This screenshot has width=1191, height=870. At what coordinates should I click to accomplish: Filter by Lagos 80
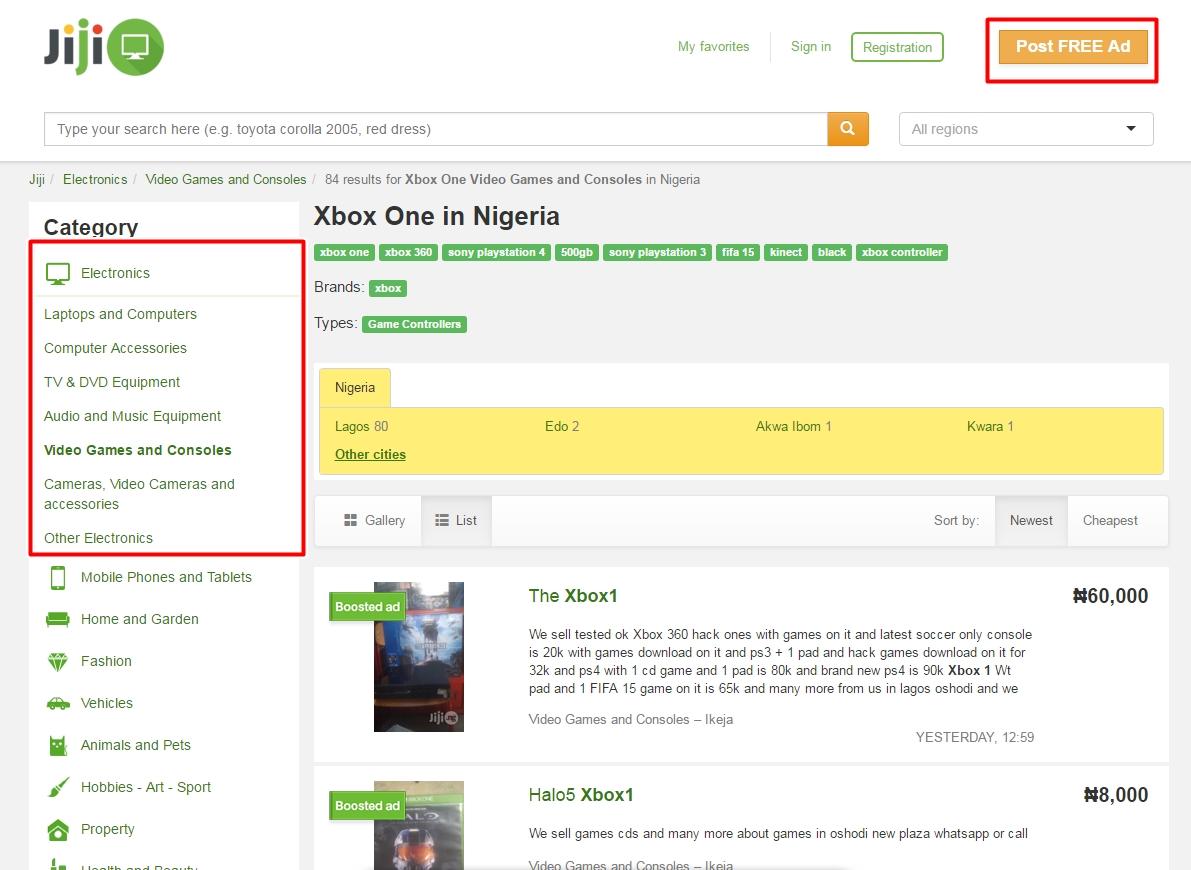(x=362, y=426)
